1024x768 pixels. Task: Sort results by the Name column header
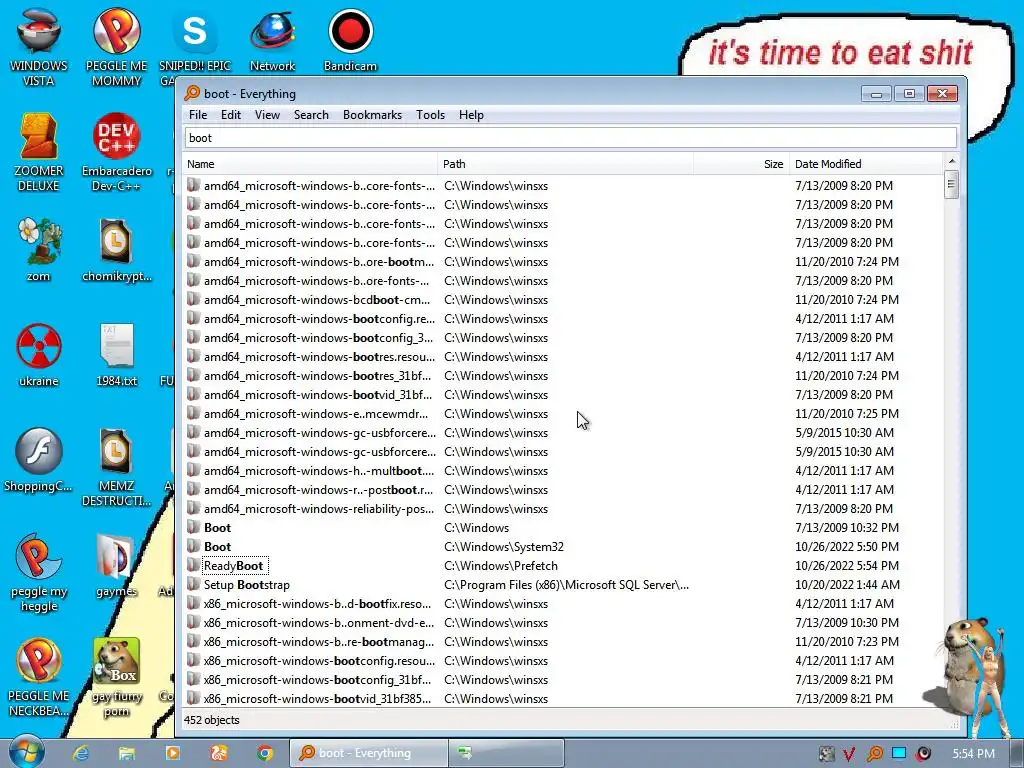[310, 164]
